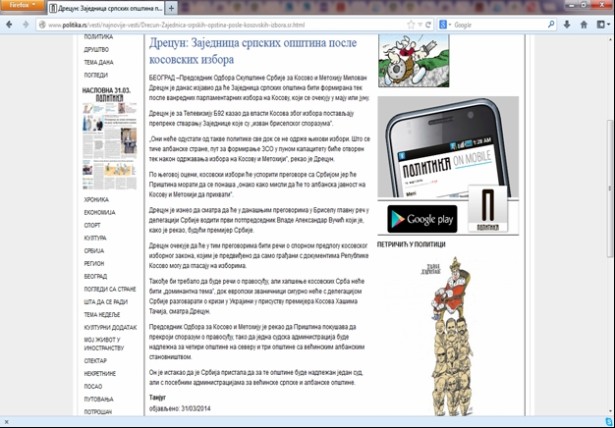Click the magnifier search icon

[x=551, y=24]
